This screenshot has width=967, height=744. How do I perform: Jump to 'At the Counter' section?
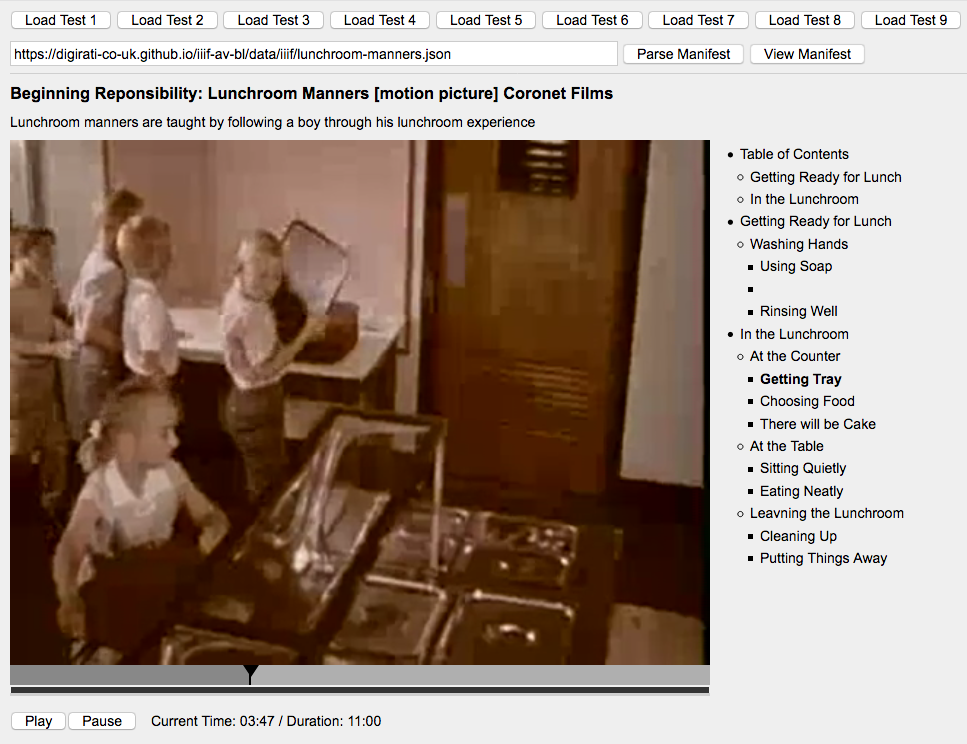[794, 357]
